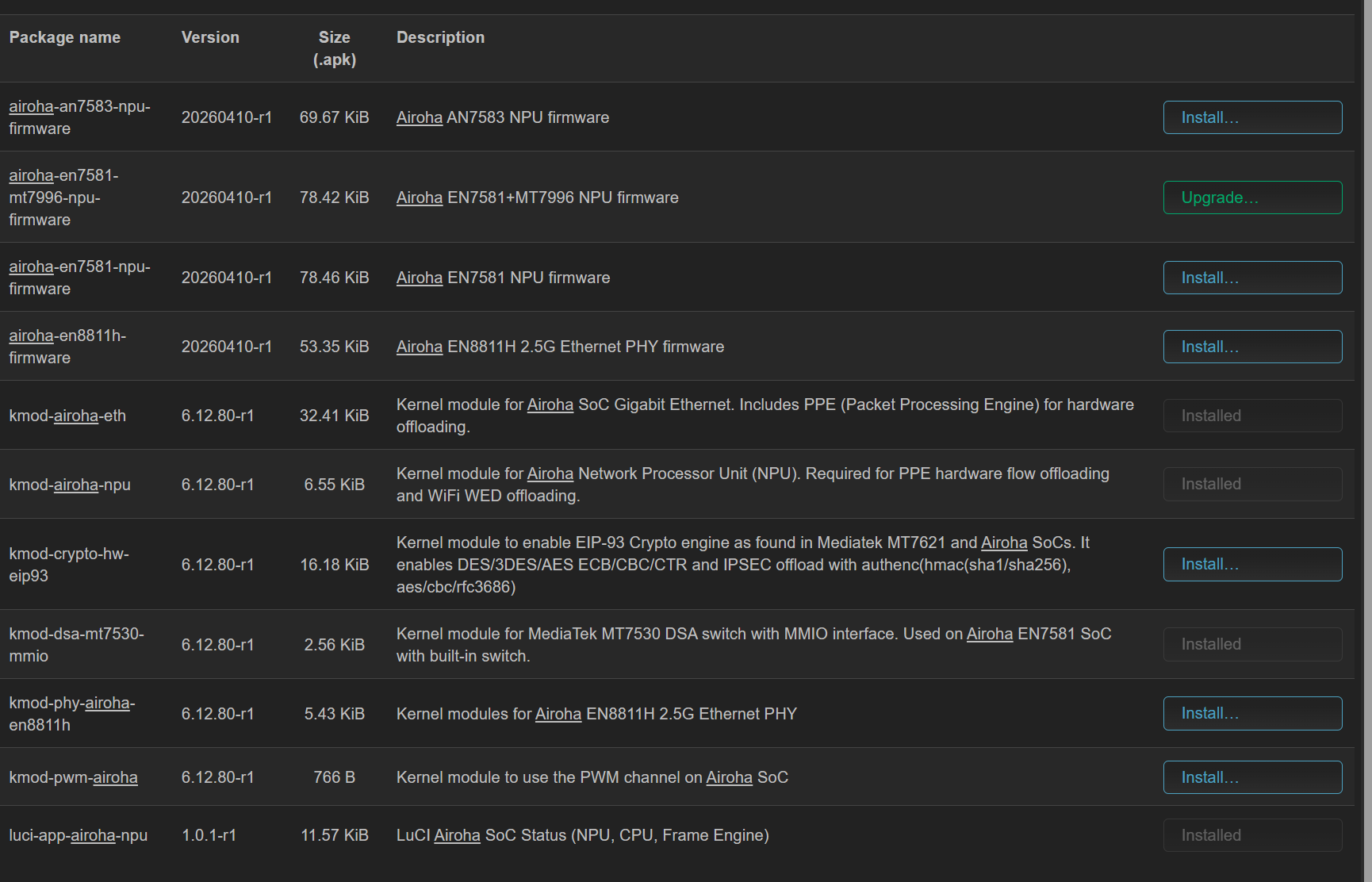
Task: Click the Installed button for kmod-airoha-npu
Action: click(x=1251, y=484)
